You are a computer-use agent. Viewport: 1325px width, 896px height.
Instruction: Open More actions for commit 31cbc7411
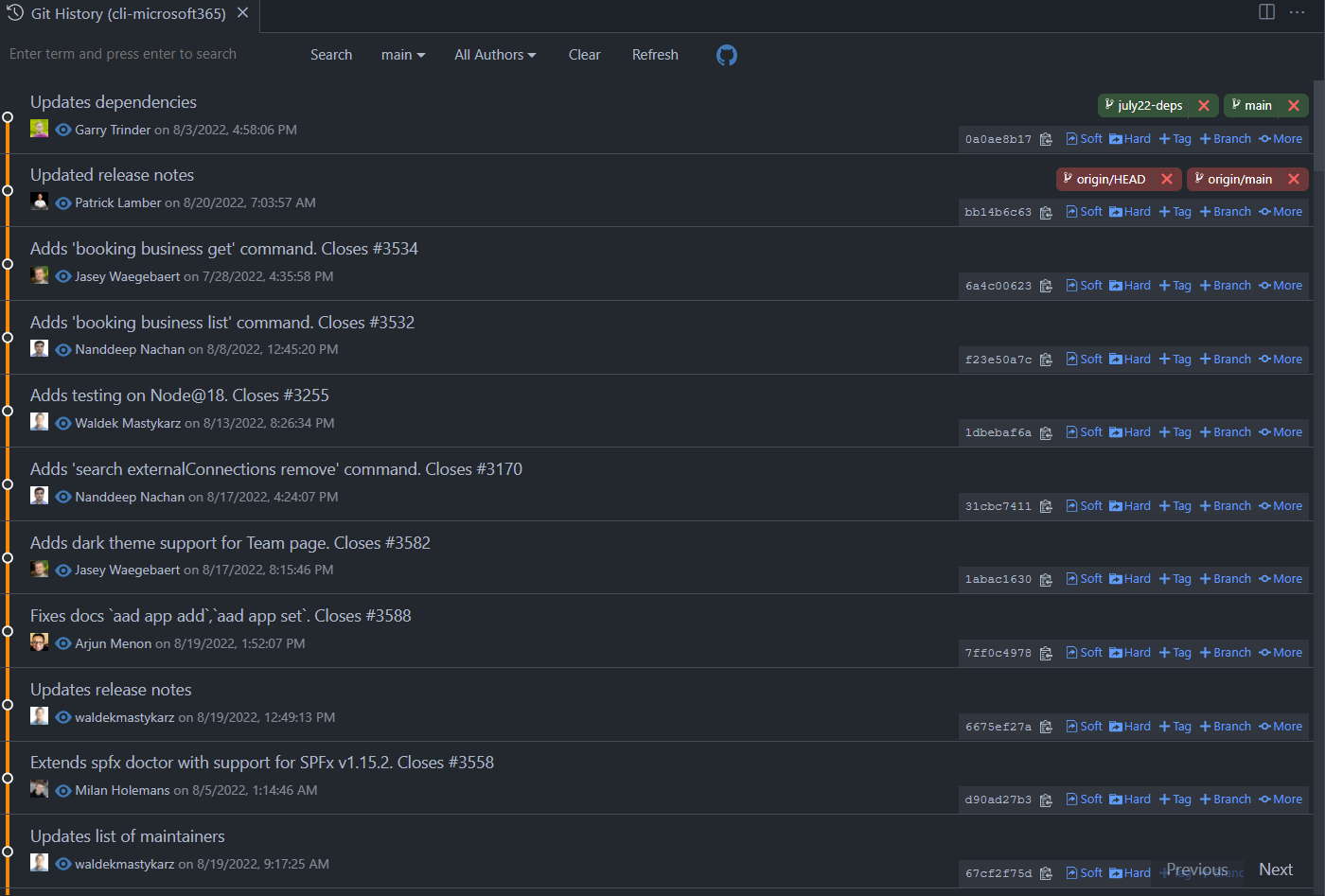(x=1281, y=506)
